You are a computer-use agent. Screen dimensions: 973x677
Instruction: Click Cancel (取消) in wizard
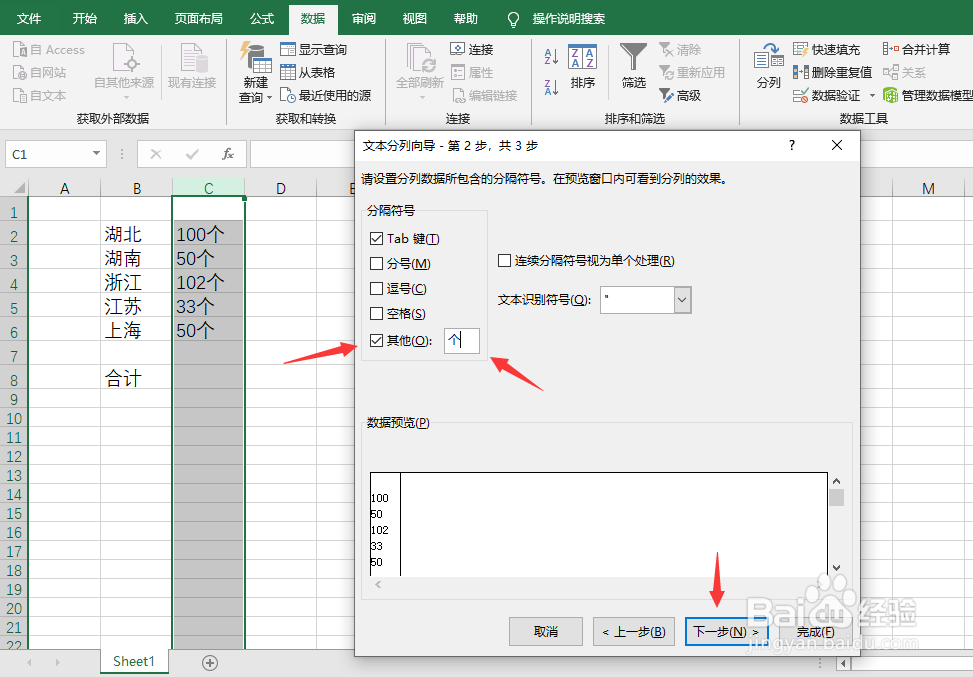(545, 632)
